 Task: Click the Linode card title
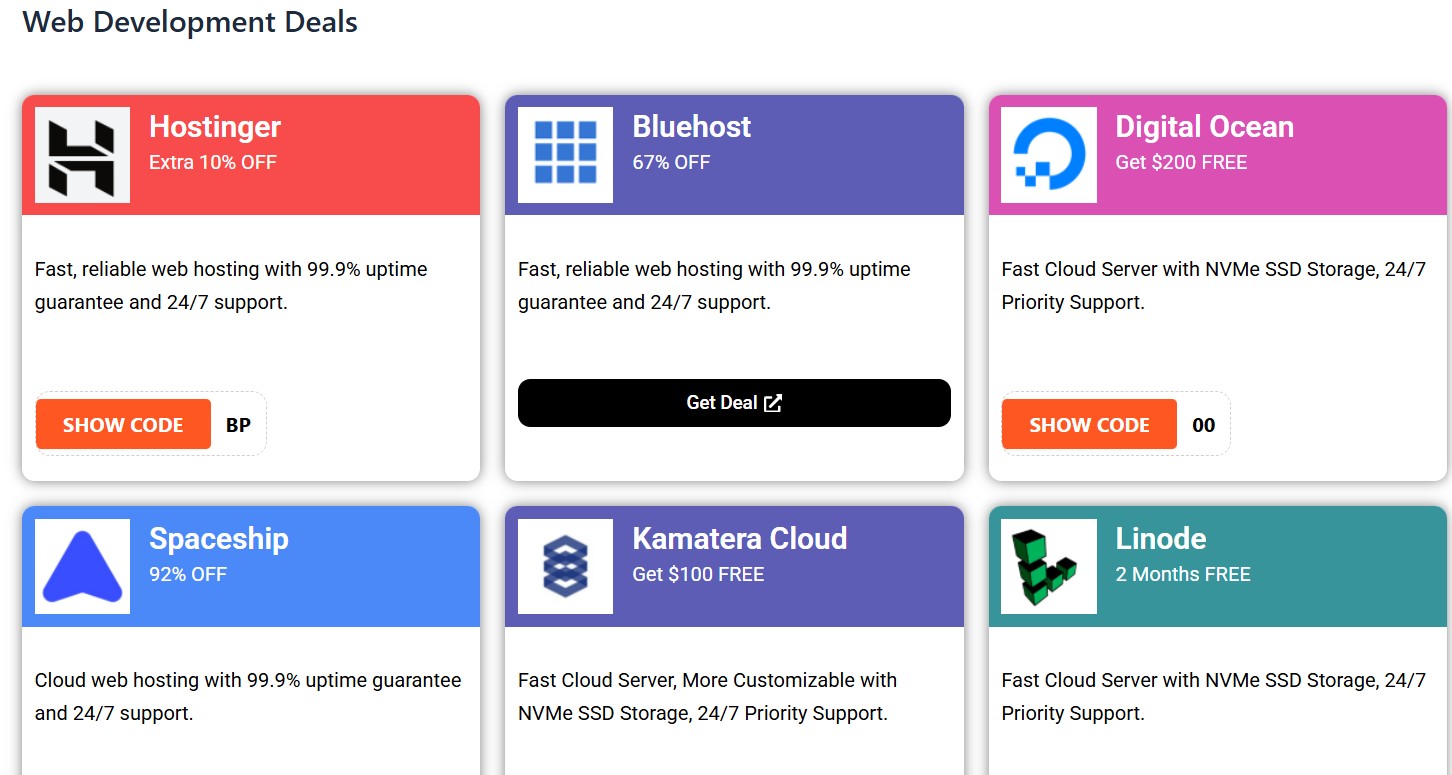(x=1160, y=539)
